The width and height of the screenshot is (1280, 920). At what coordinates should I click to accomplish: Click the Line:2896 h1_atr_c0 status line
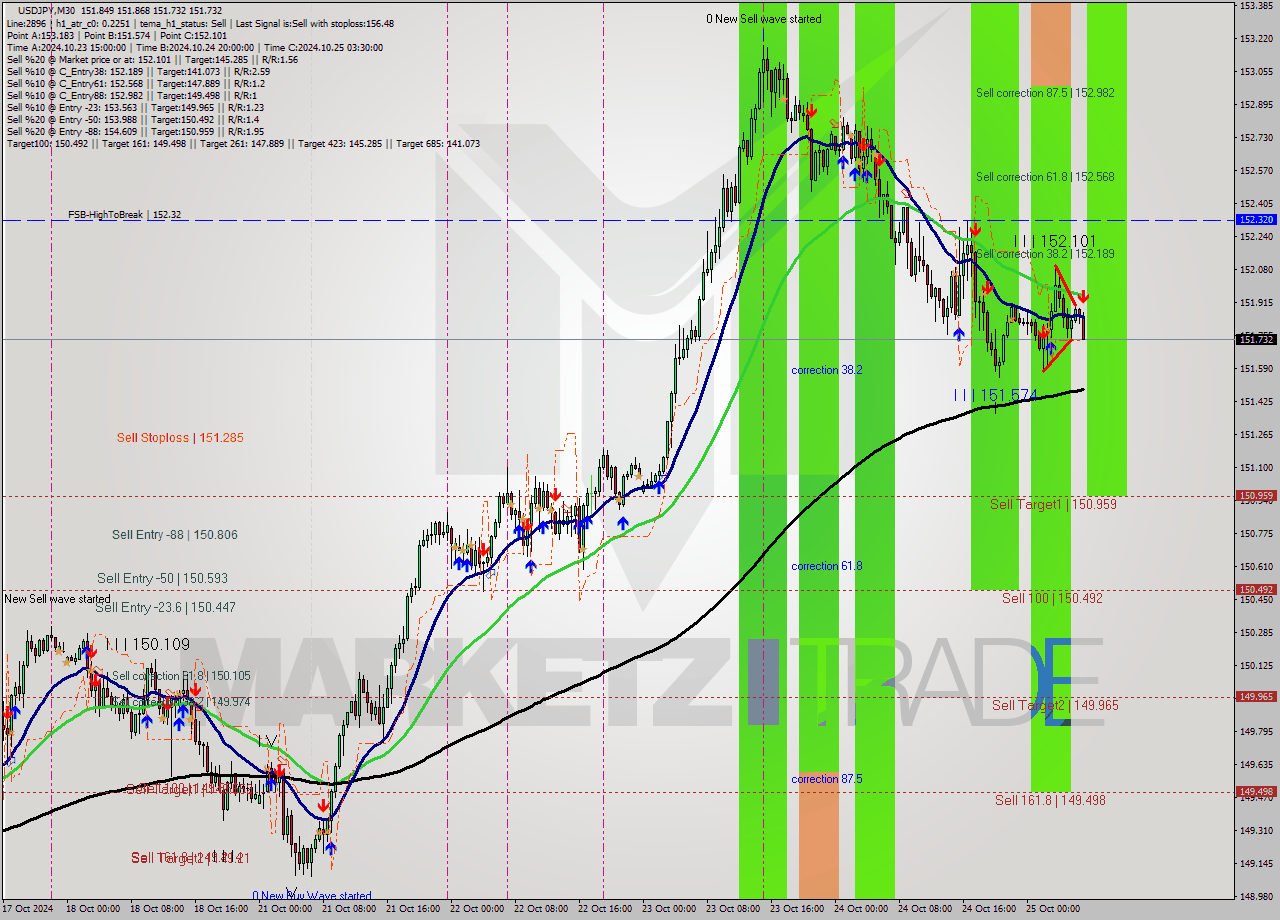pos(200,23)
